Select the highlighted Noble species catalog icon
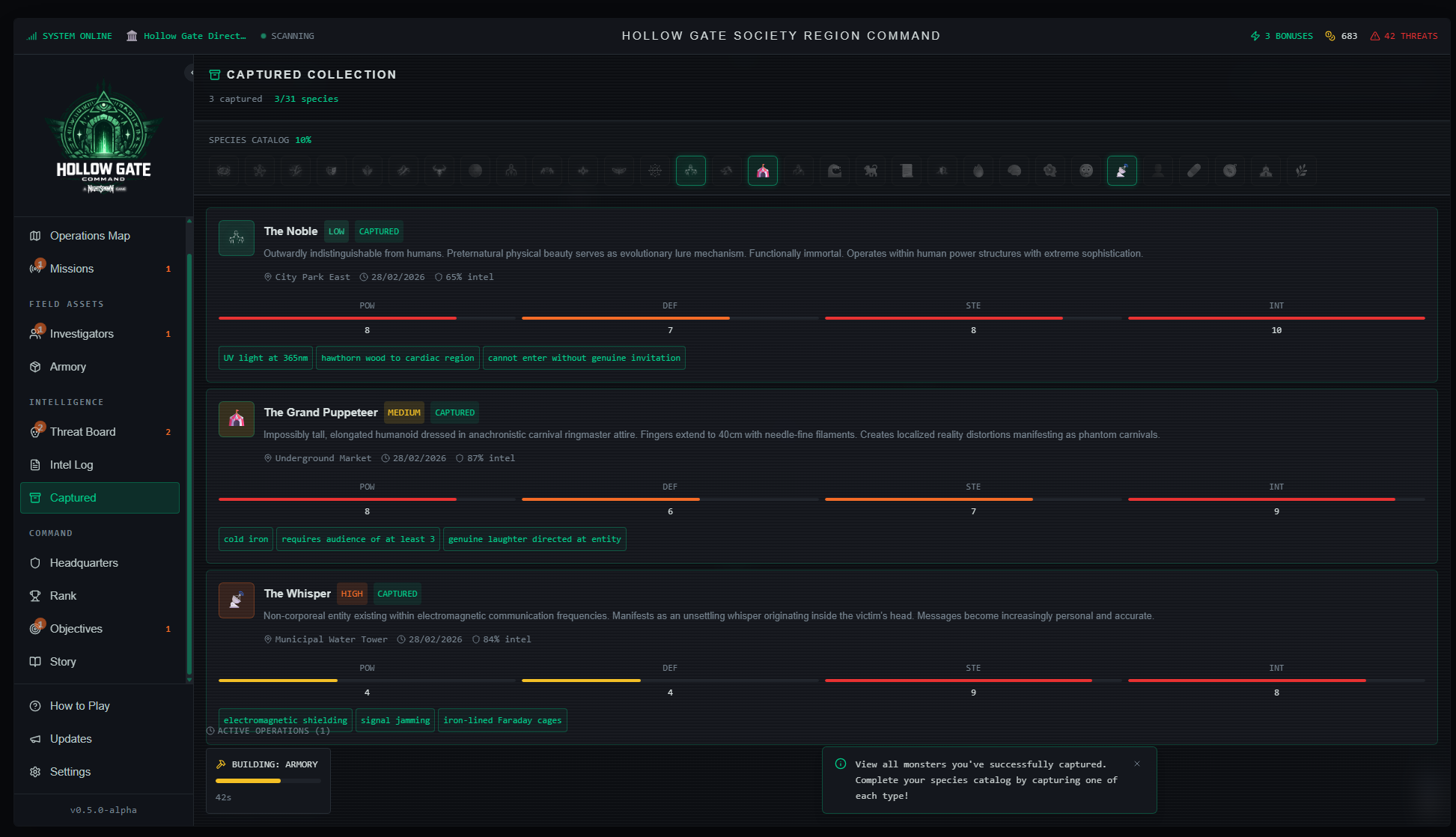Image resolution: width=1456 pixels, height=837 pixels. 690,171
